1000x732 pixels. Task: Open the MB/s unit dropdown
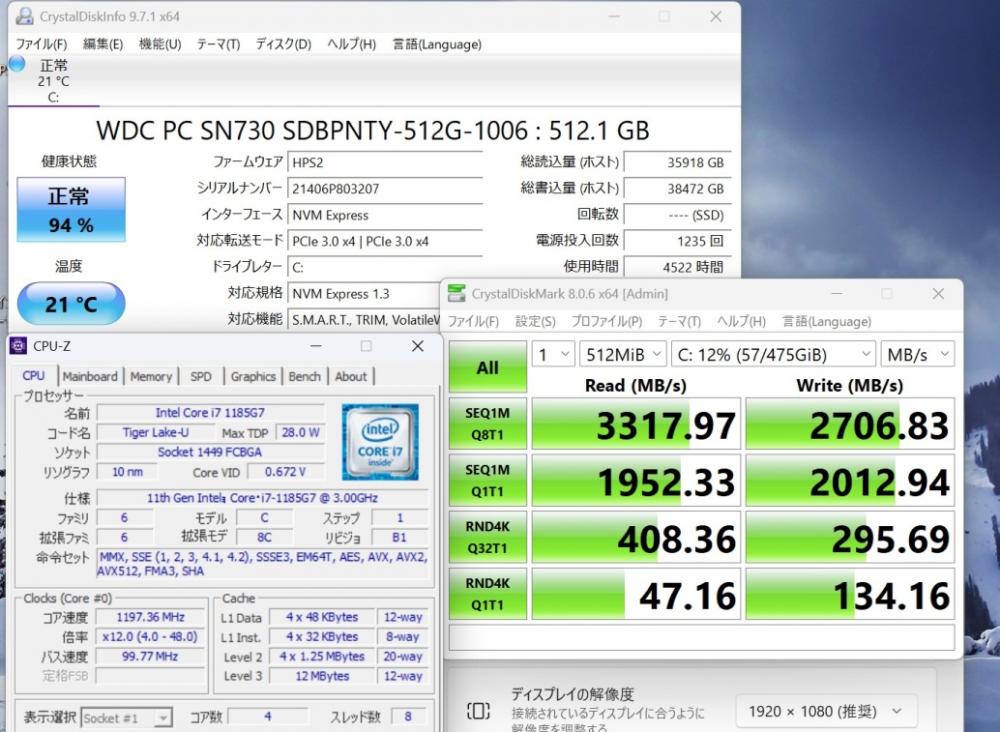pos(918,354)
